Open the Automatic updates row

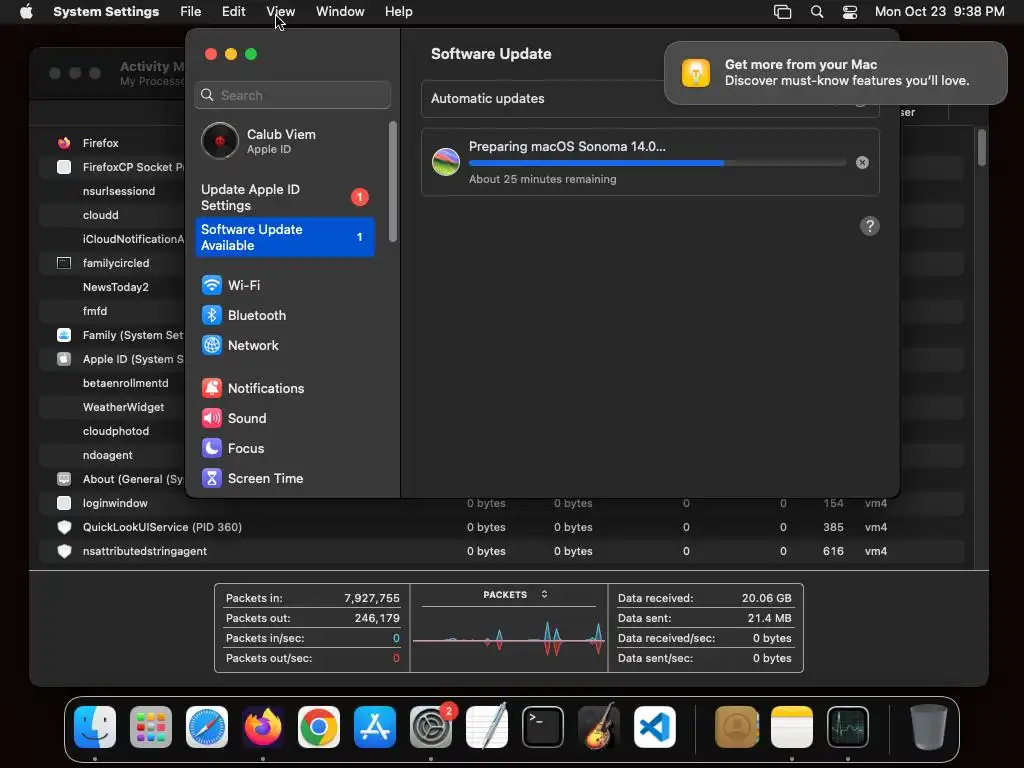click(x=650, y=99)
